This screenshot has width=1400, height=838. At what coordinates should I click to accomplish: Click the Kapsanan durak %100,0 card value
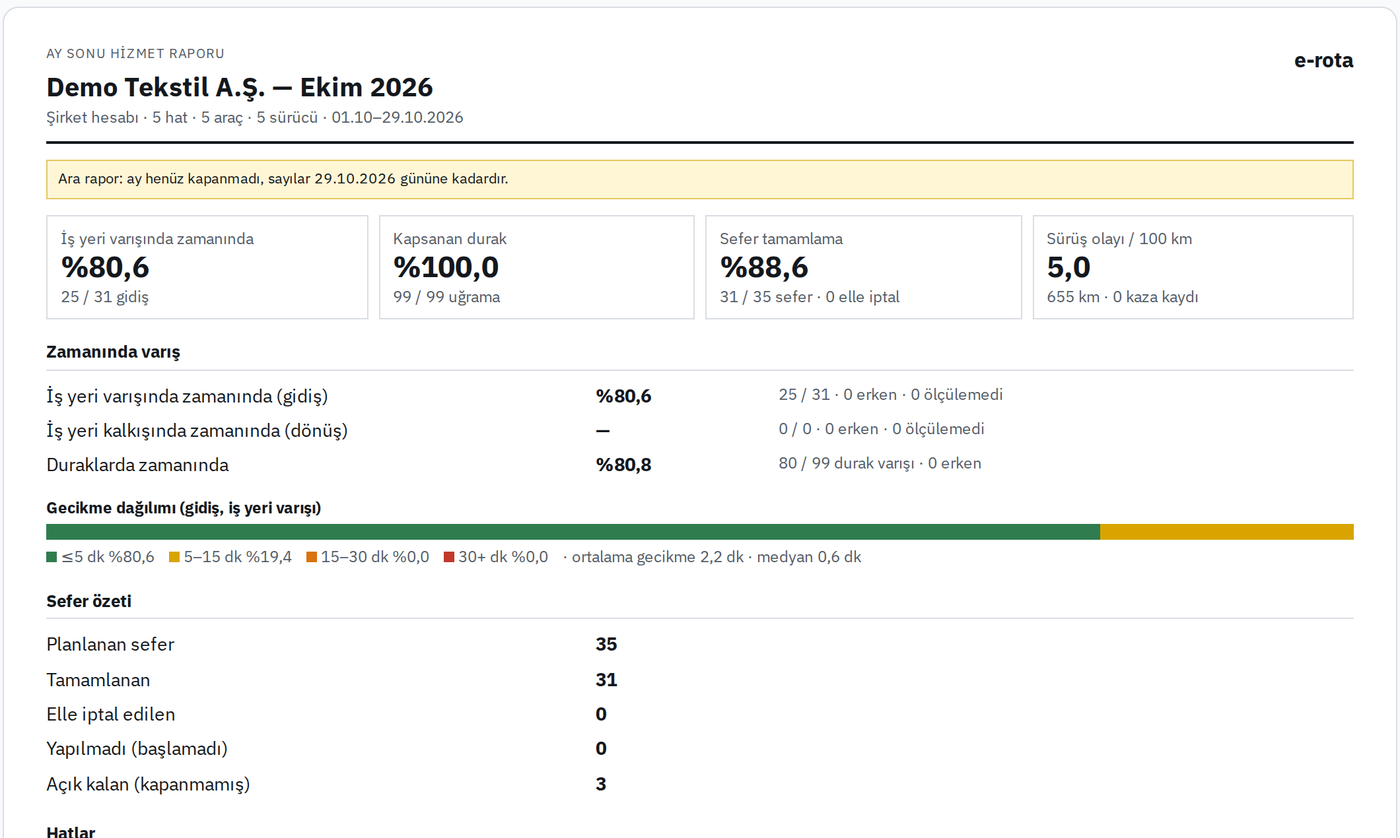[x=446, y=267]
